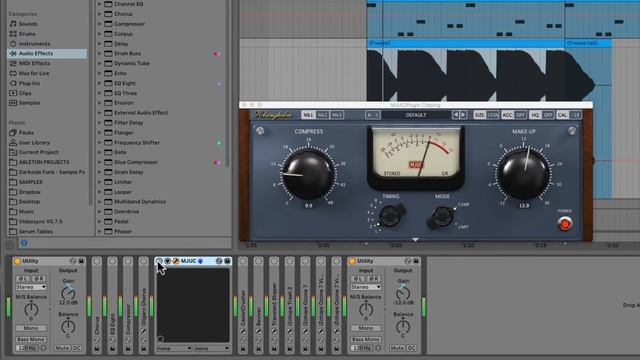Toggle the first Utility device activator
Viewport: 640px width, 360px height.
(18, 261)
